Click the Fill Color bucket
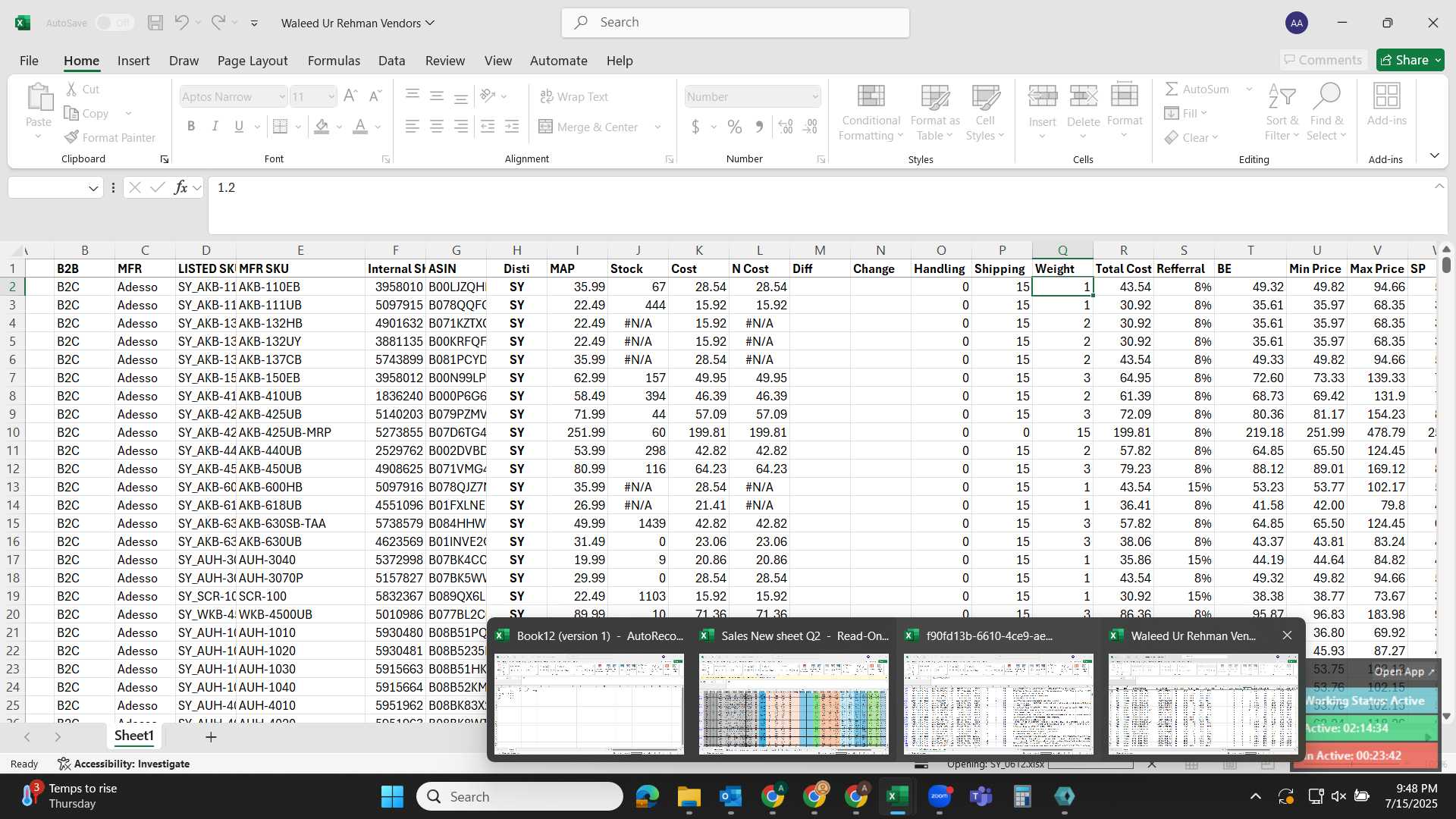This screenshot has height=819, width=1456. [x=322, y=127]
